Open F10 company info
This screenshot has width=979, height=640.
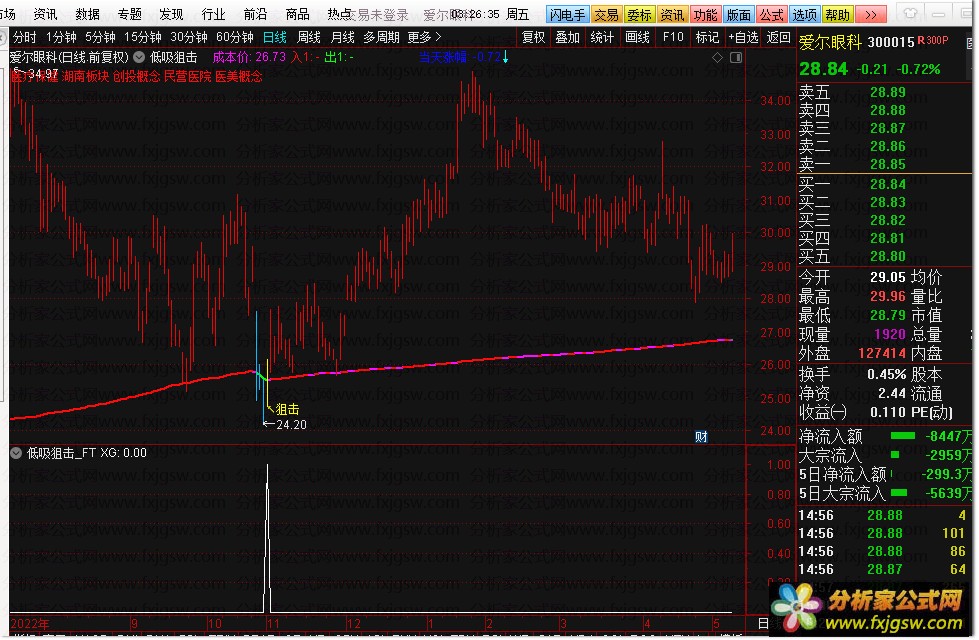pyautogui.click(x=673, y=37)
